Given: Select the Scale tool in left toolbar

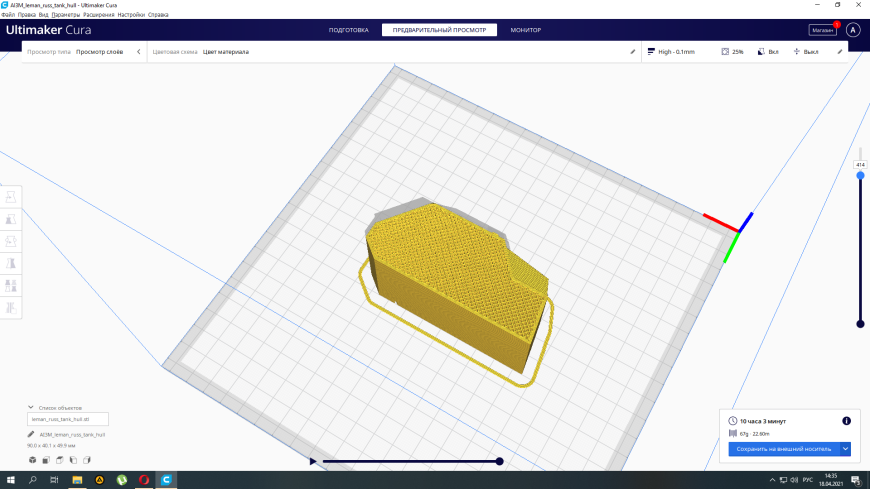Looking at the screenshot, I should (x=11, y=219).
